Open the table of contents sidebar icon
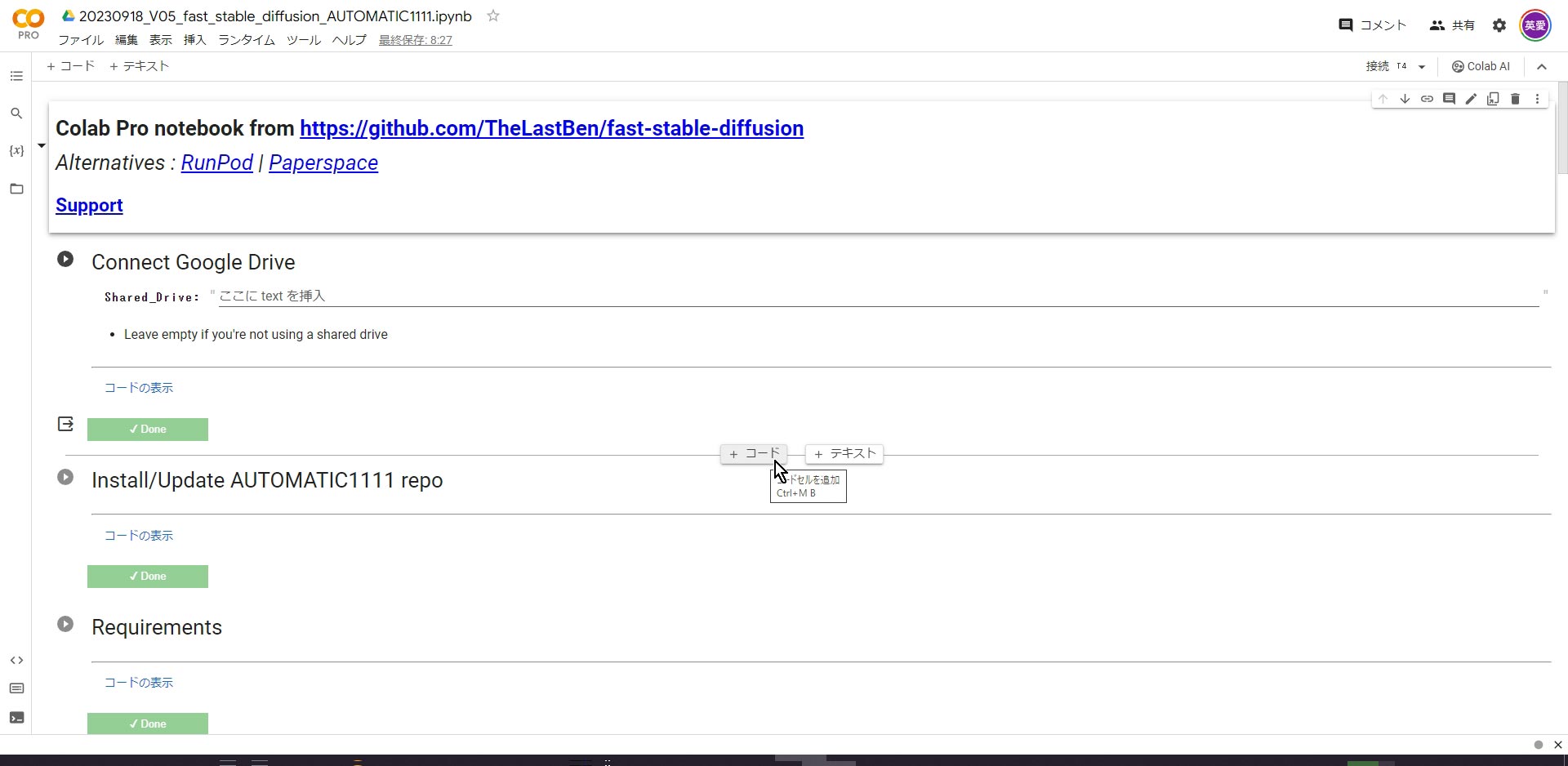Screen dimensions: 1568x766 coord(16,76)
